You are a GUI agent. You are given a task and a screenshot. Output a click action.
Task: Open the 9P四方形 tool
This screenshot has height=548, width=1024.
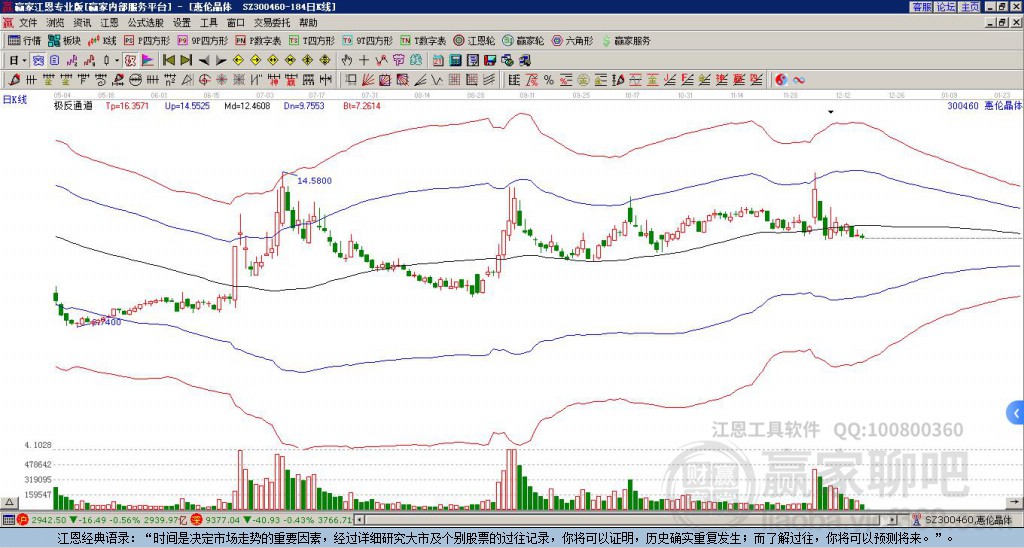(x=202, y=40)
